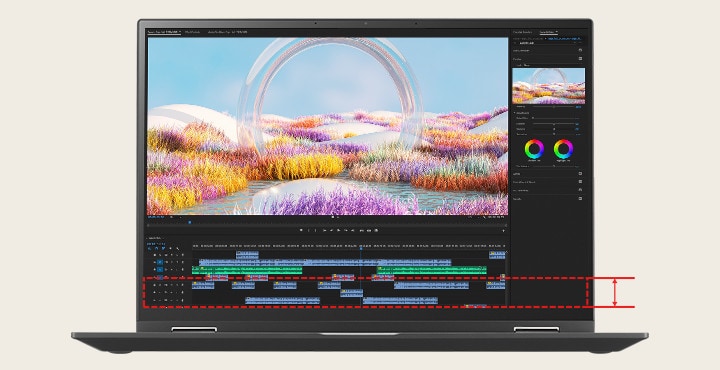Toggle Linked Selection in the timeline header
This screenshot has width=720, height=370.
(163, 248)
